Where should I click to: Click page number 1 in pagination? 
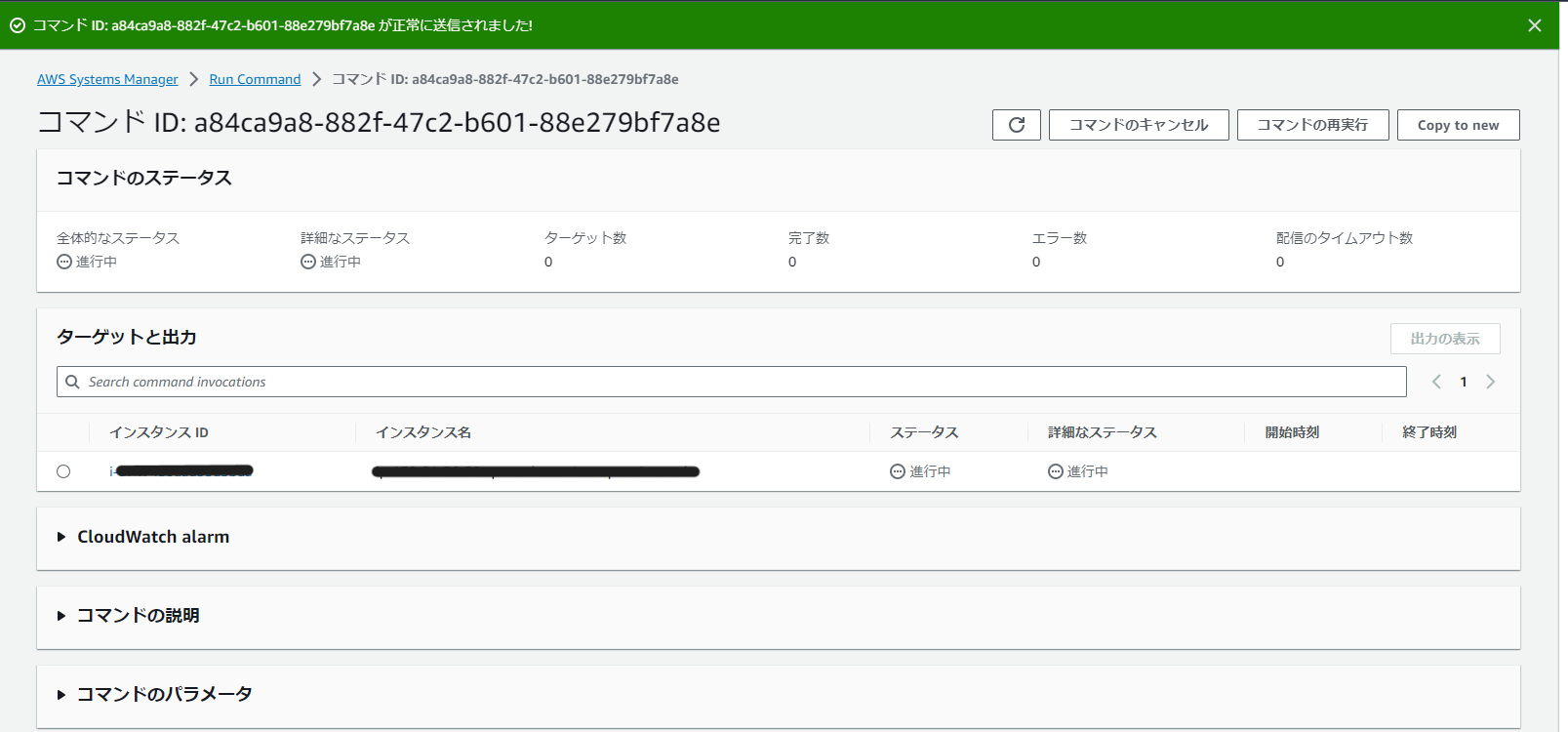pos(1464,382)
